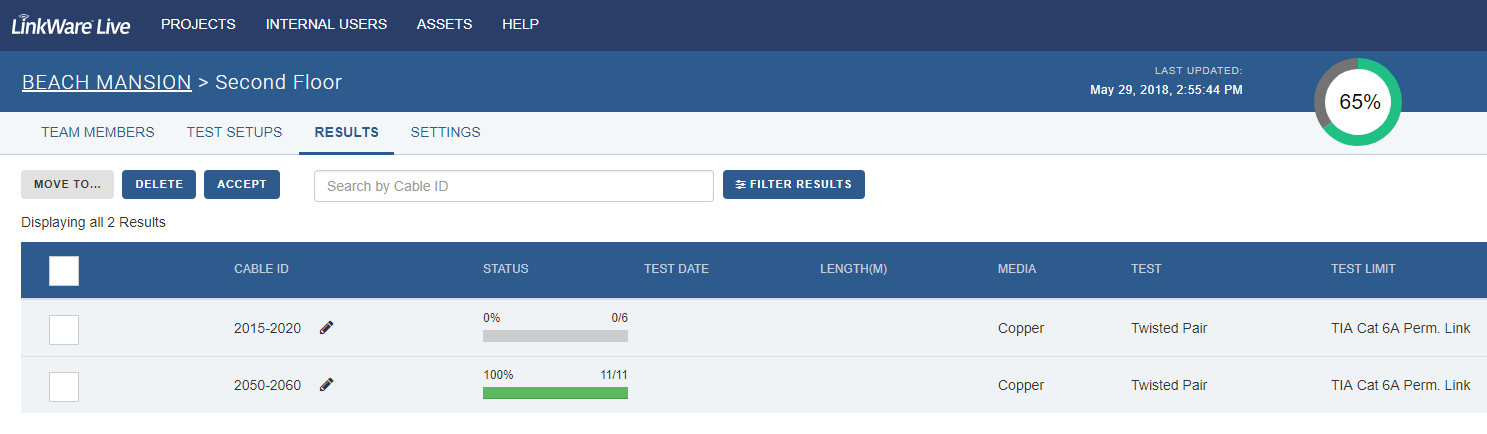Click the Accept button
This screenshot has height=434, width=1487.
coord(242,185)
